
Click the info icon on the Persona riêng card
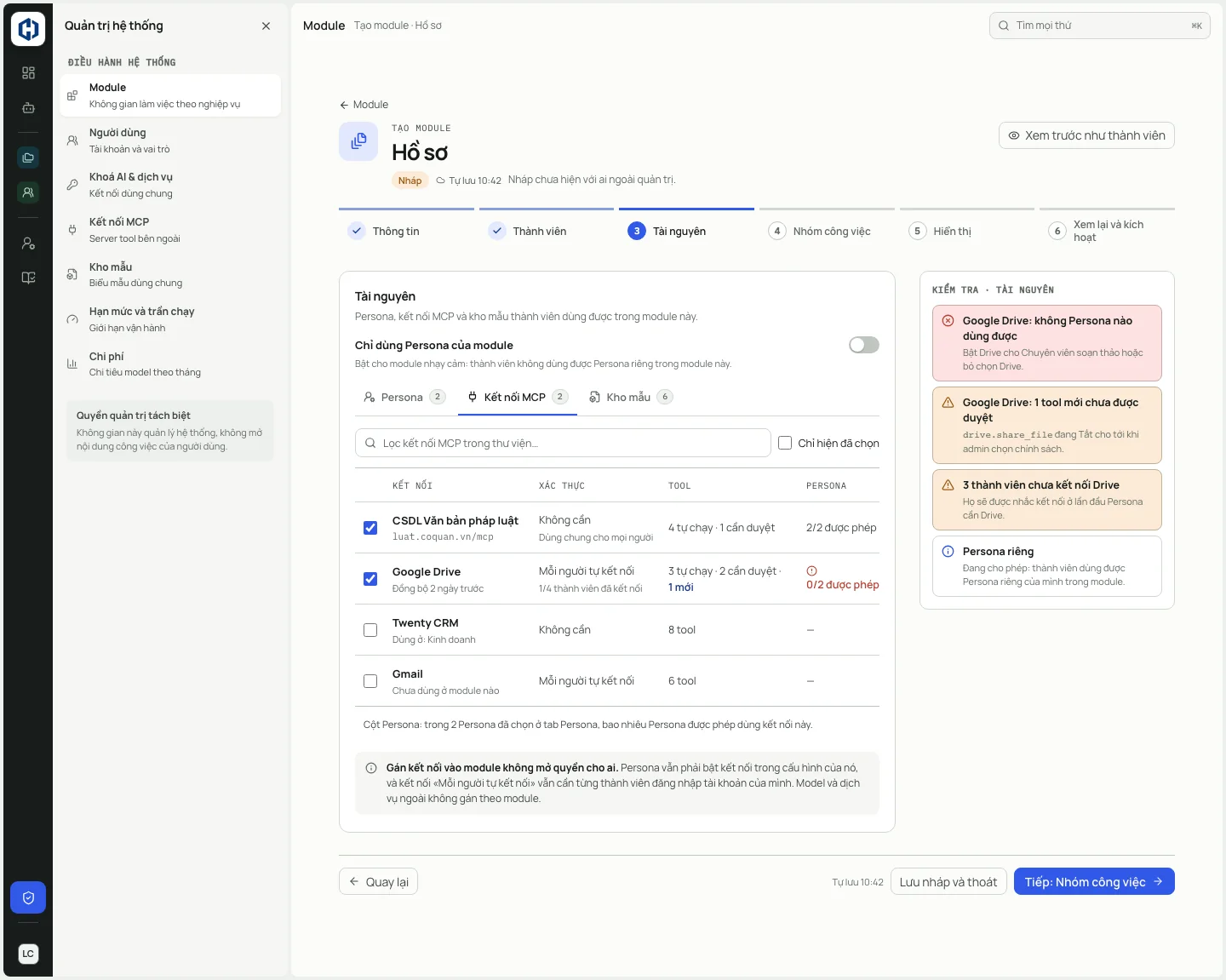pyautogui.click(x=948, y=552)
